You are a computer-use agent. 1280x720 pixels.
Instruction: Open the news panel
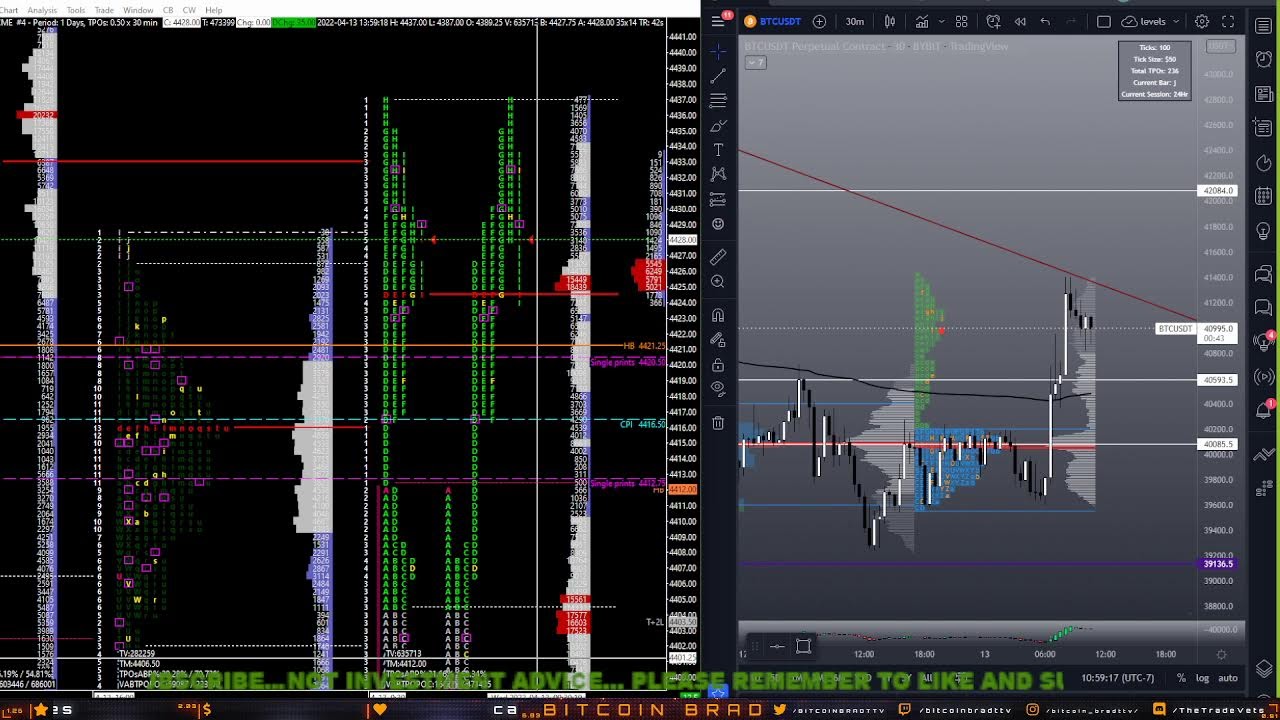coord(1263,93)
